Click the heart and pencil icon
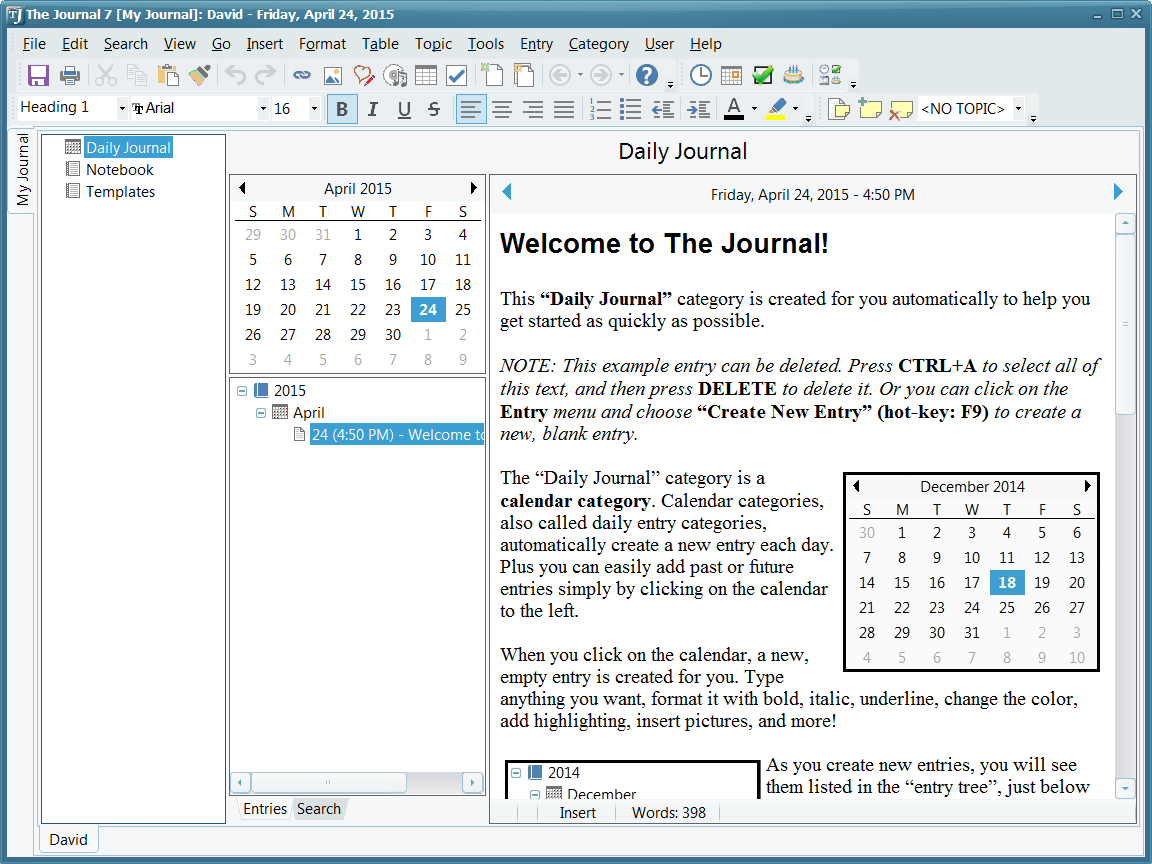The image size is (1152, 864). (364, 75)
